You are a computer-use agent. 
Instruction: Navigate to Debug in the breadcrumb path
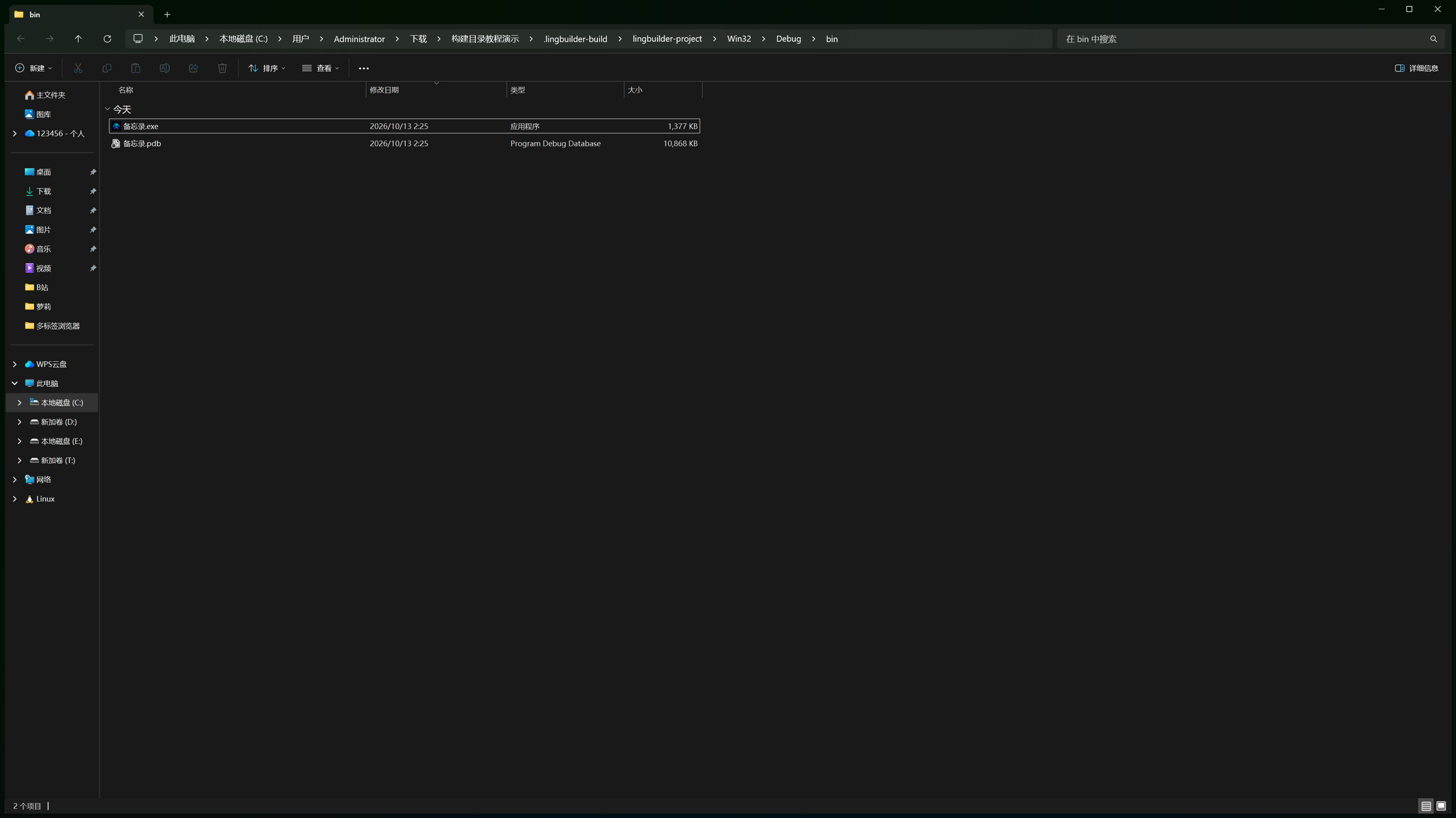tap(789, 39)
